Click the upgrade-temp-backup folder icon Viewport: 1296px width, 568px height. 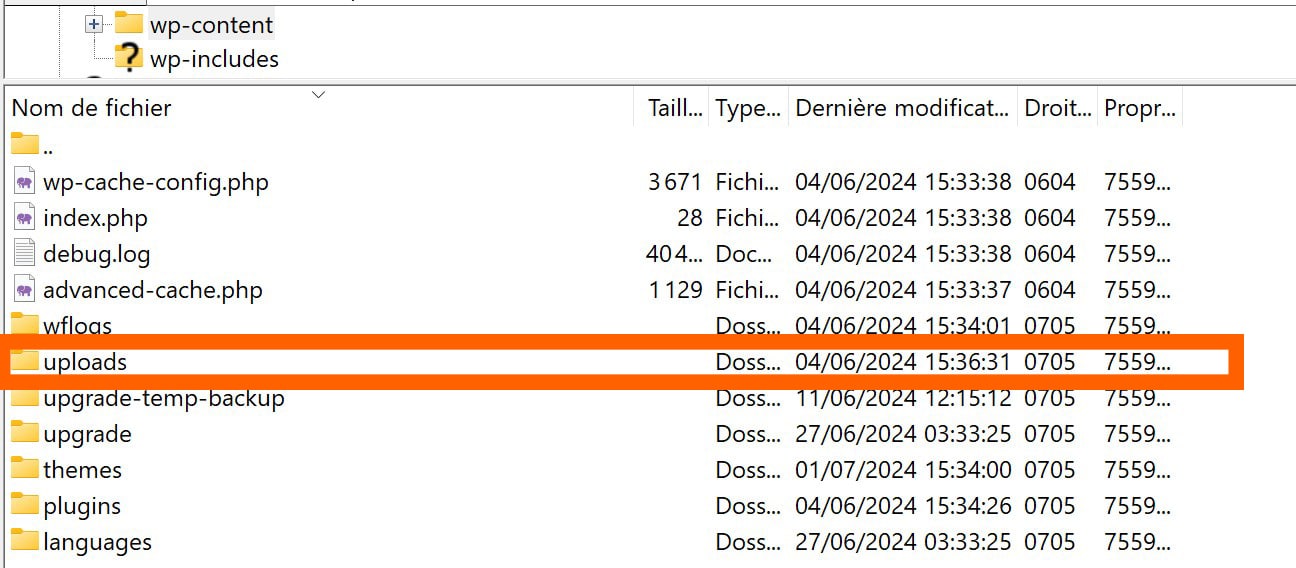click(x=24, y=397)
